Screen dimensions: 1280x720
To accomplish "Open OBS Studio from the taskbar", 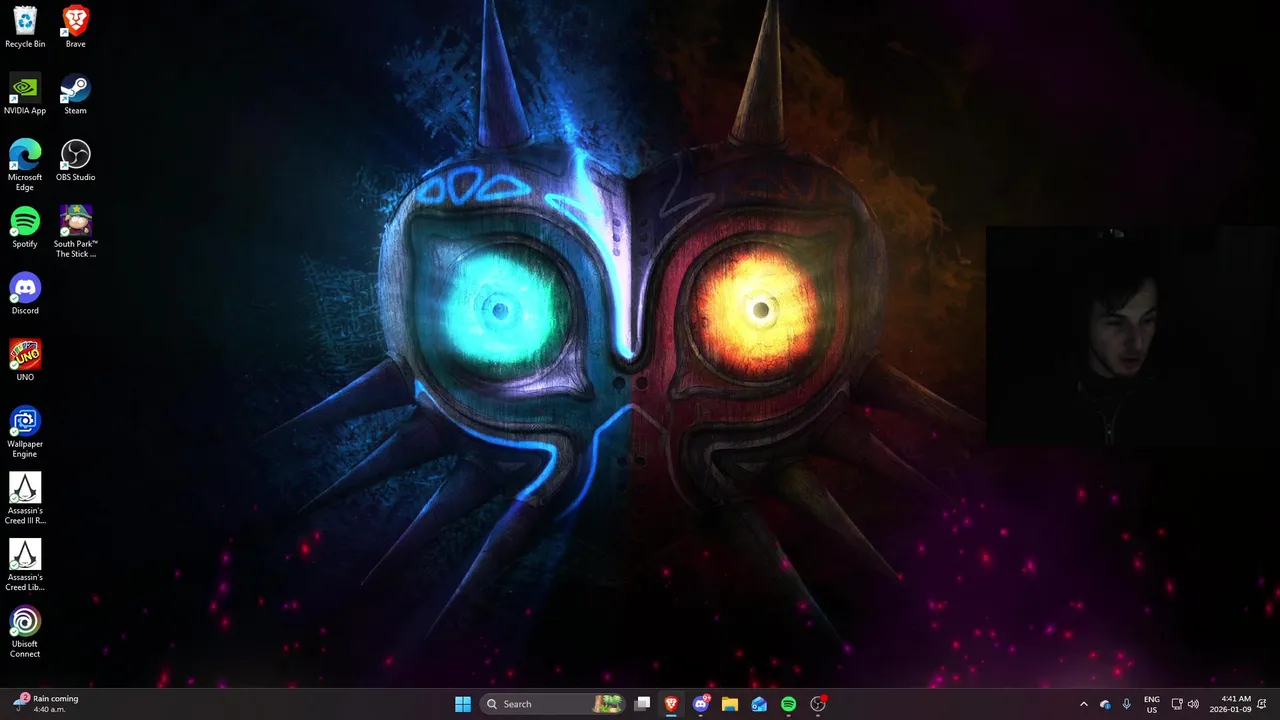I will pos(818,704).
